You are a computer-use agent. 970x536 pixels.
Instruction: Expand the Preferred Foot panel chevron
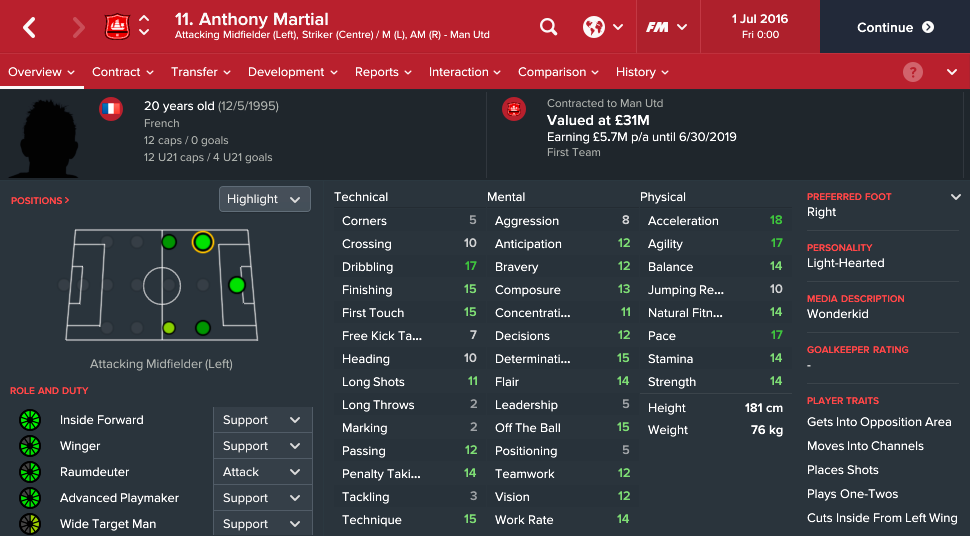click(955, 197)
